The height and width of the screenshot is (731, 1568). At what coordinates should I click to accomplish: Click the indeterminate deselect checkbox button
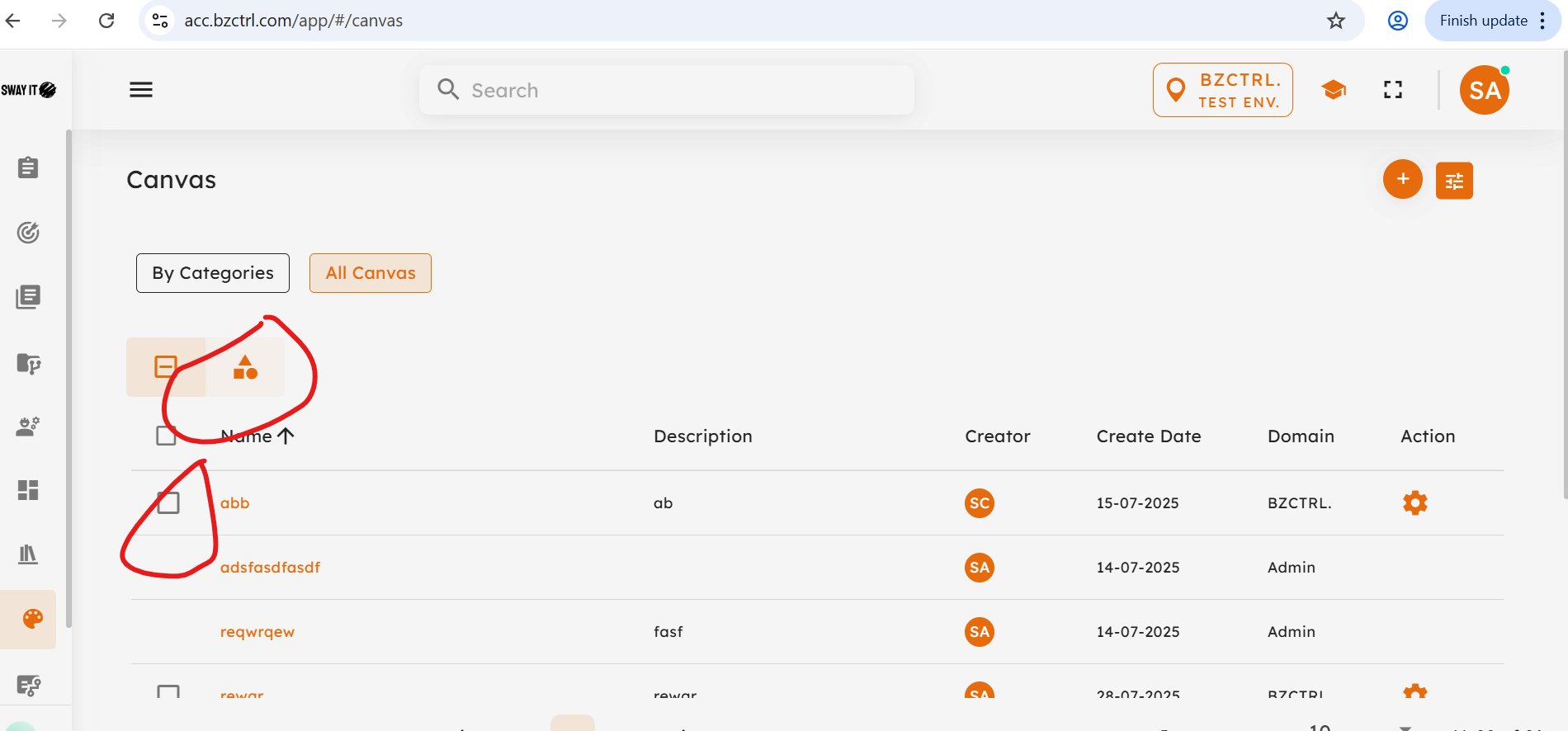[166, 367]
